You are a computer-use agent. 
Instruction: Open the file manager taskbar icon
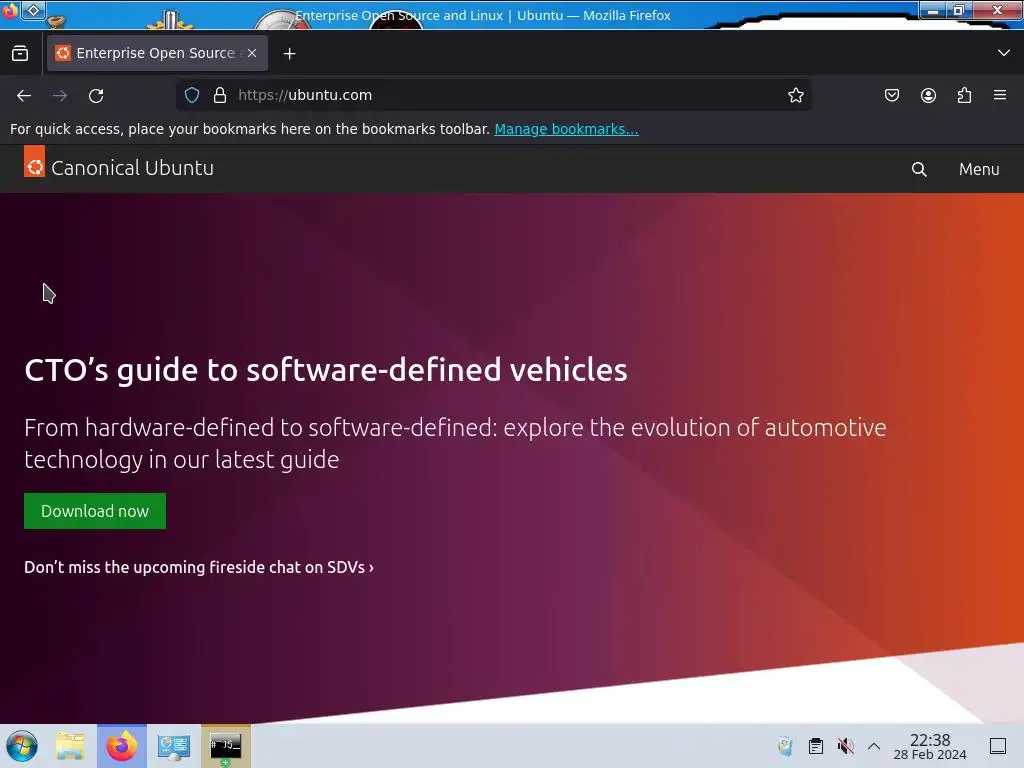tap(71, 746)
